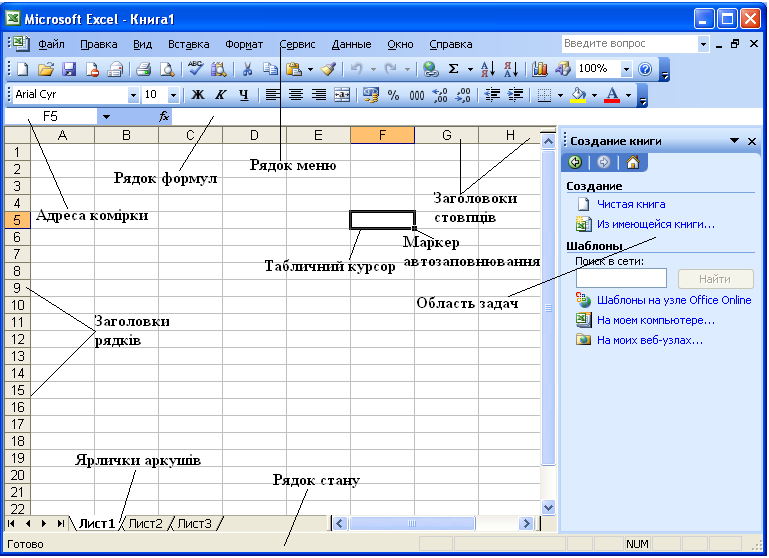The width and height of the screenshot is (769, 558).
Task: Expand the Name Box dropdown arrow
Action: (x=106, y=117)
